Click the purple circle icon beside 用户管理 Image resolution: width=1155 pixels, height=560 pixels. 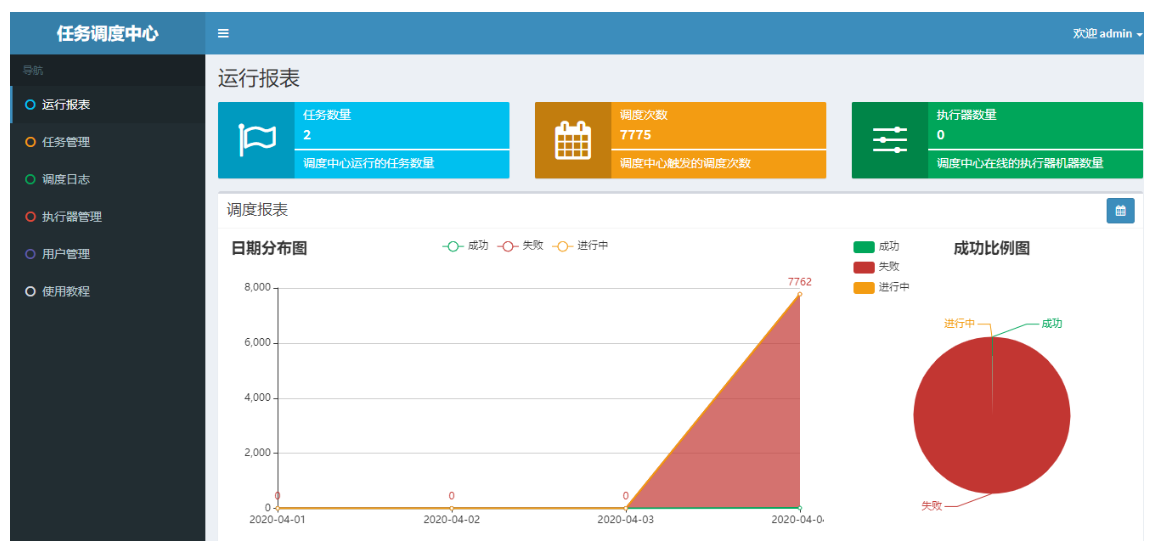30,253
